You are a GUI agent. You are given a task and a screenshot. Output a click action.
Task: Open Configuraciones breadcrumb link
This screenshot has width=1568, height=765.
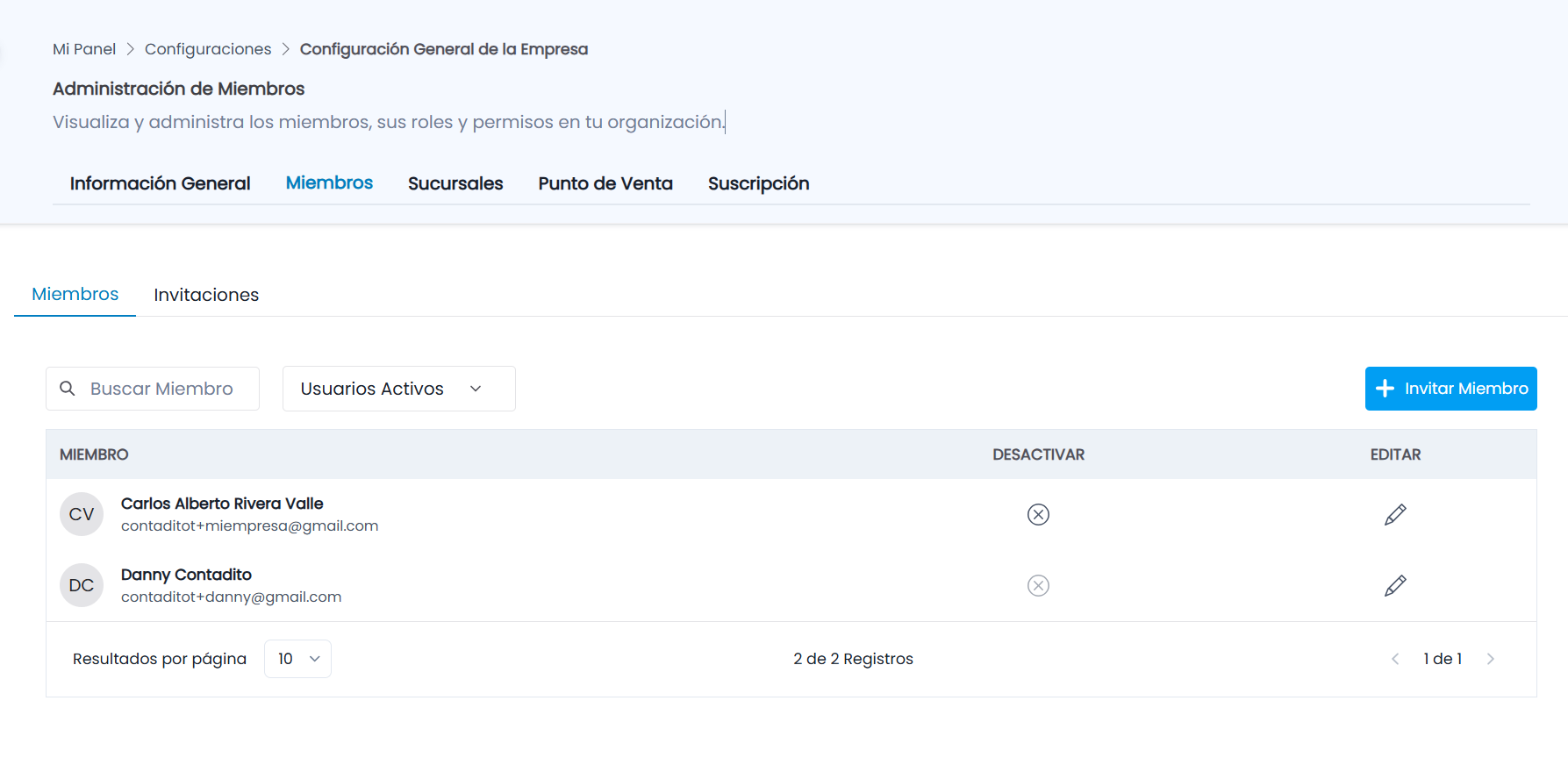[x=208, y=49]
